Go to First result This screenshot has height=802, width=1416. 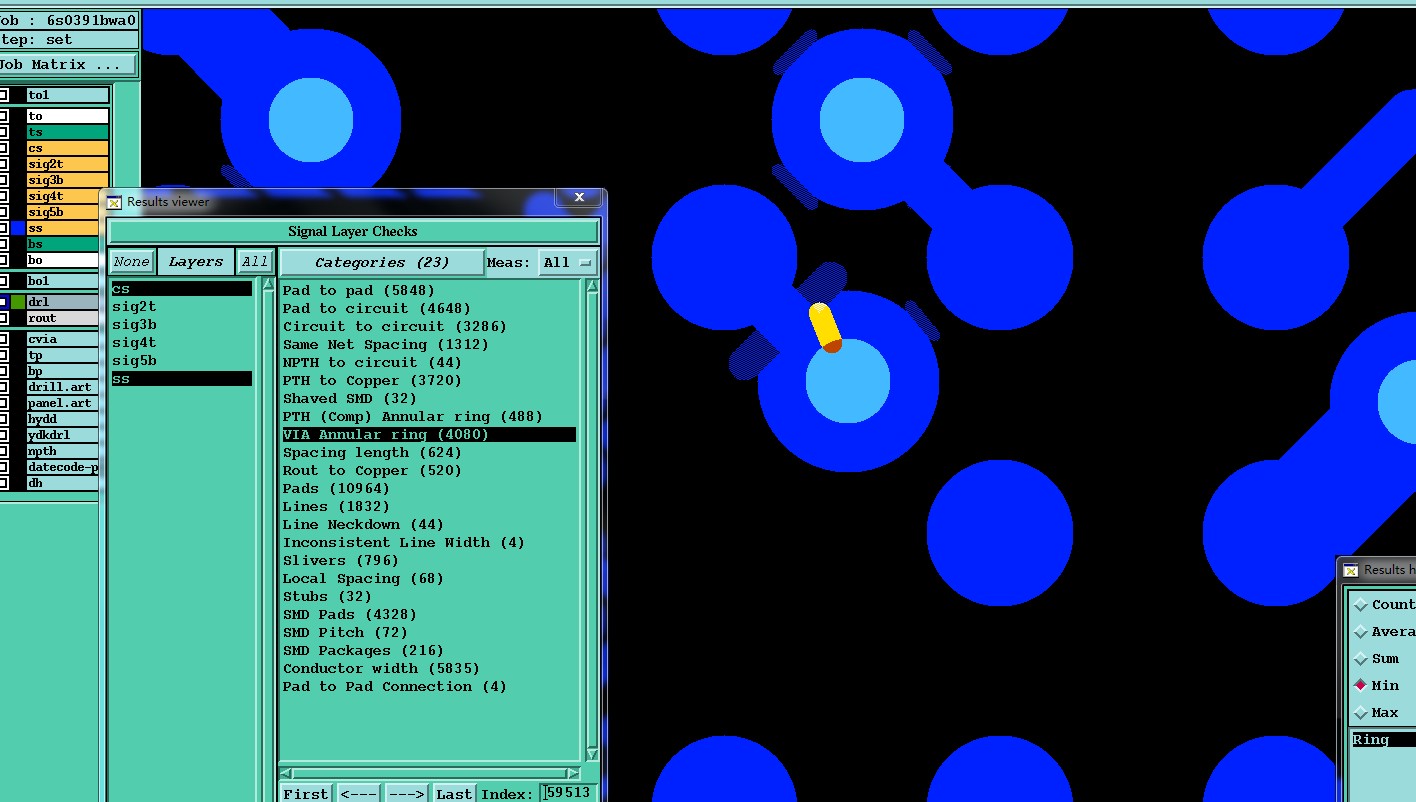click(305, 793)
